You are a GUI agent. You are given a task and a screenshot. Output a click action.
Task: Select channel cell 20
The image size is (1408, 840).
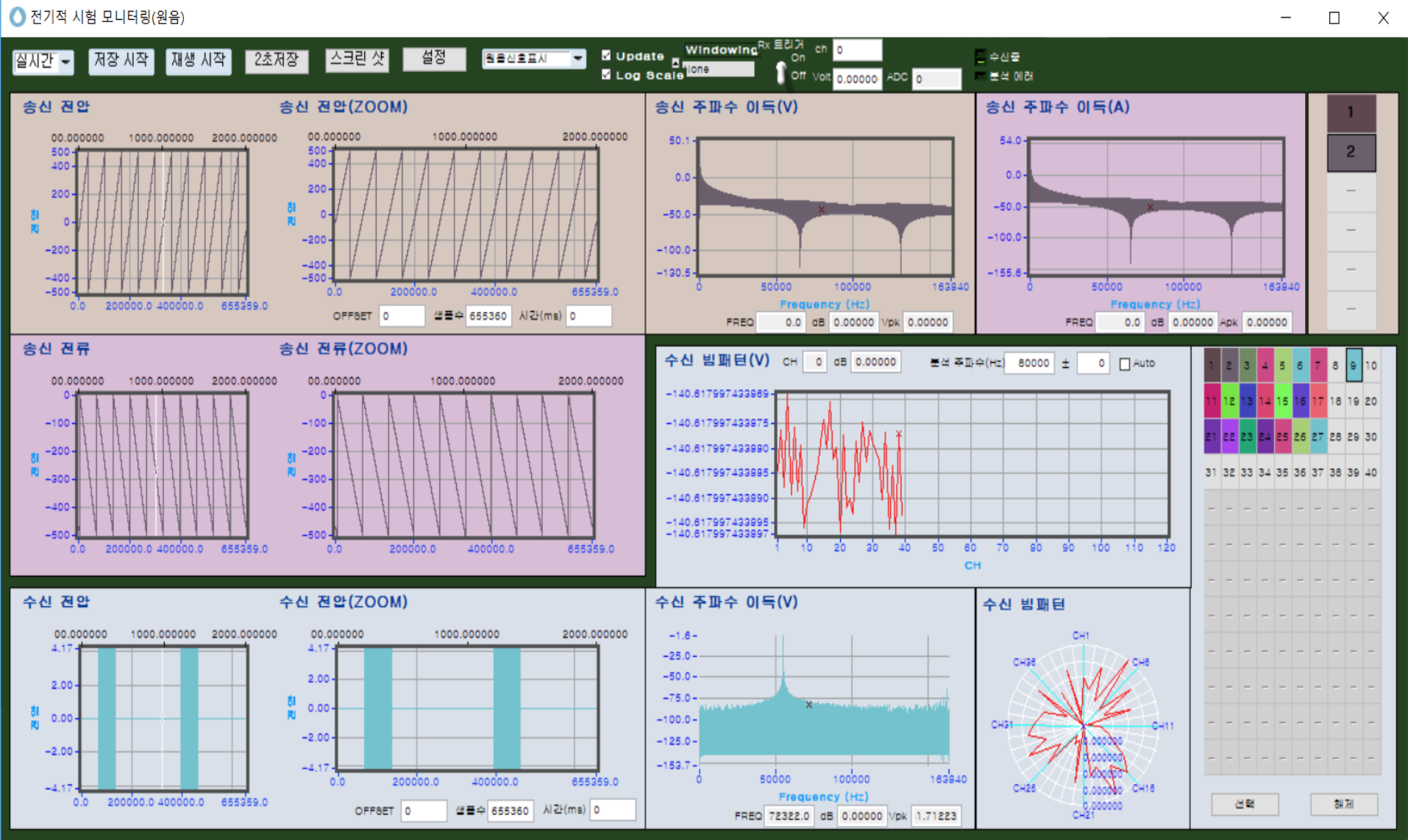click(1371, 401)
